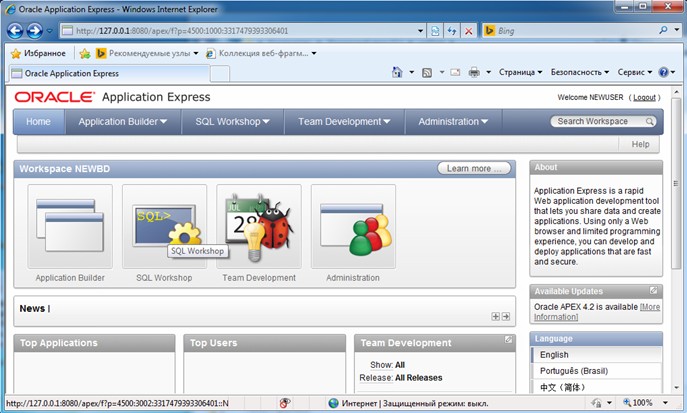Click the Stop loading red X icon
The width and height of the screenshot is (687, 413).
(469, 31)
